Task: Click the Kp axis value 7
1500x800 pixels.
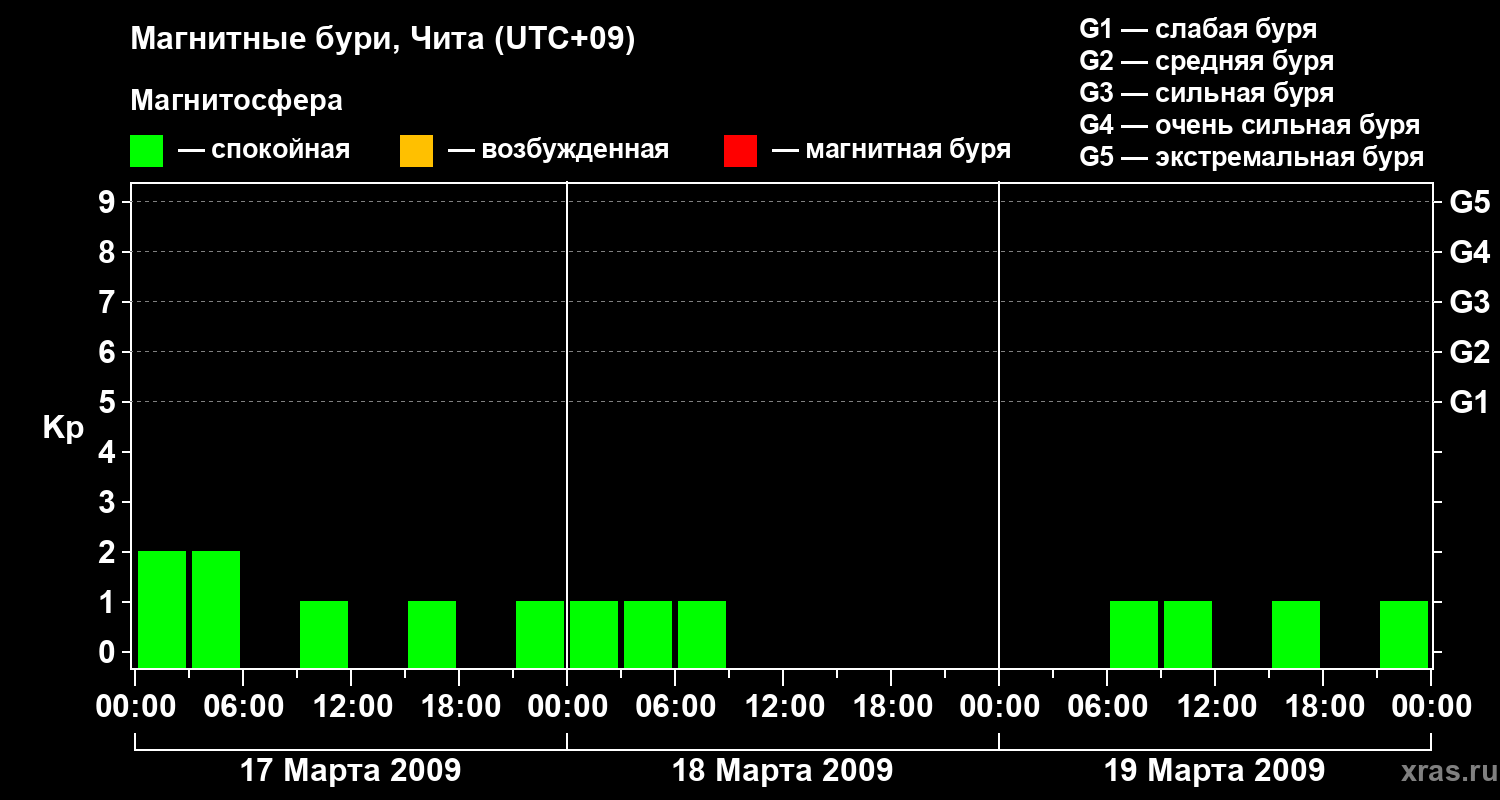Action: click(109, 303)
